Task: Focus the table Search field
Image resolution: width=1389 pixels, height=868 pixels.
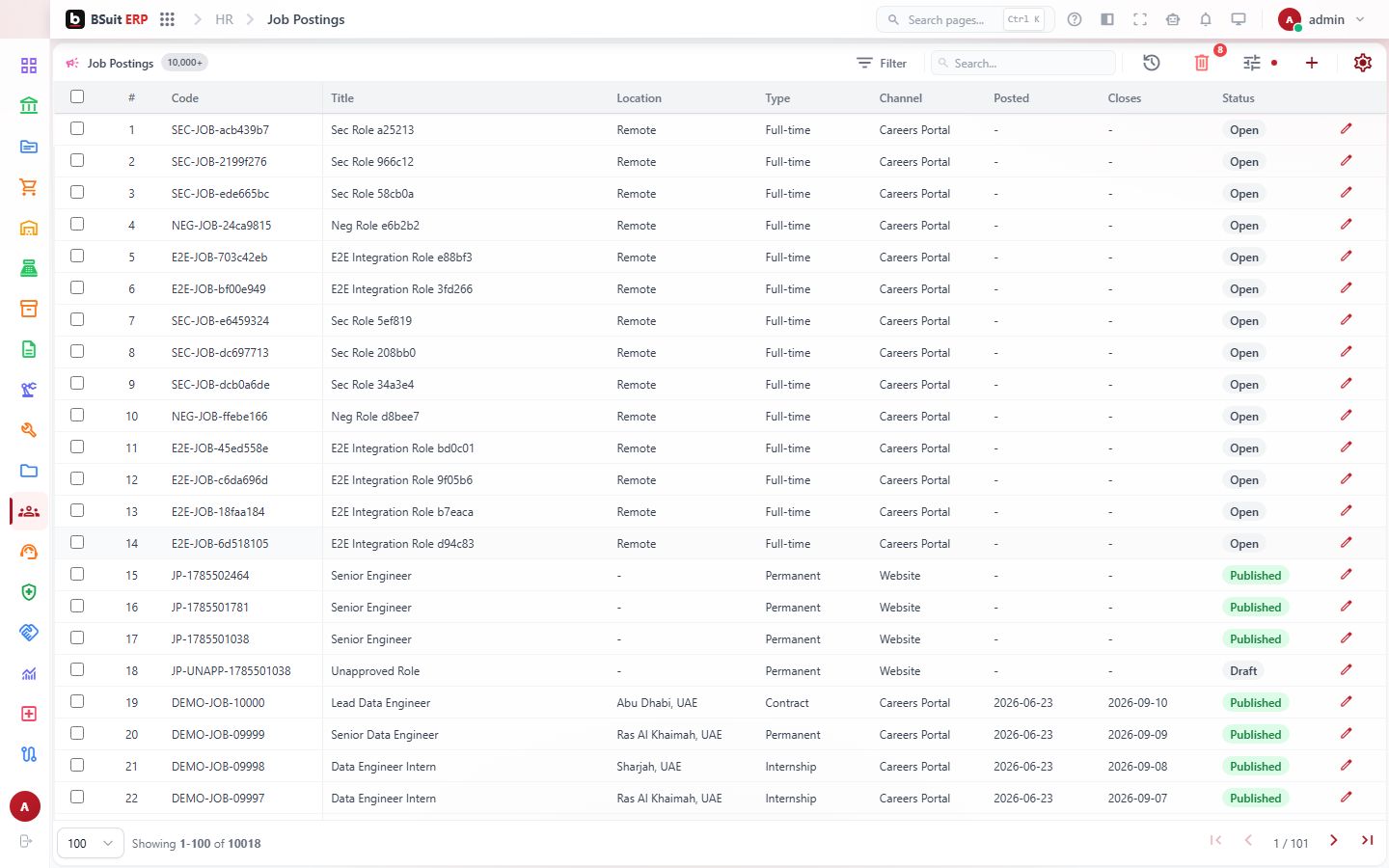Action: tap(1023, 63)
